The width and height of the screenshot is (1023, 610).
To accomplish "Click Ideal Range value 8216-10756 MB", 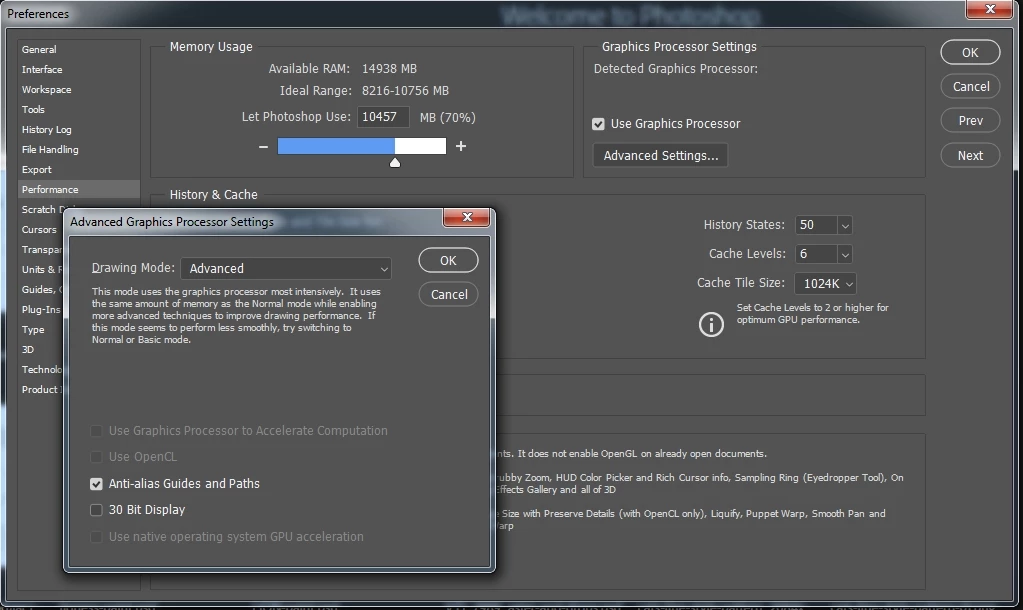I will pyautogui.click(x=405, y=91).
